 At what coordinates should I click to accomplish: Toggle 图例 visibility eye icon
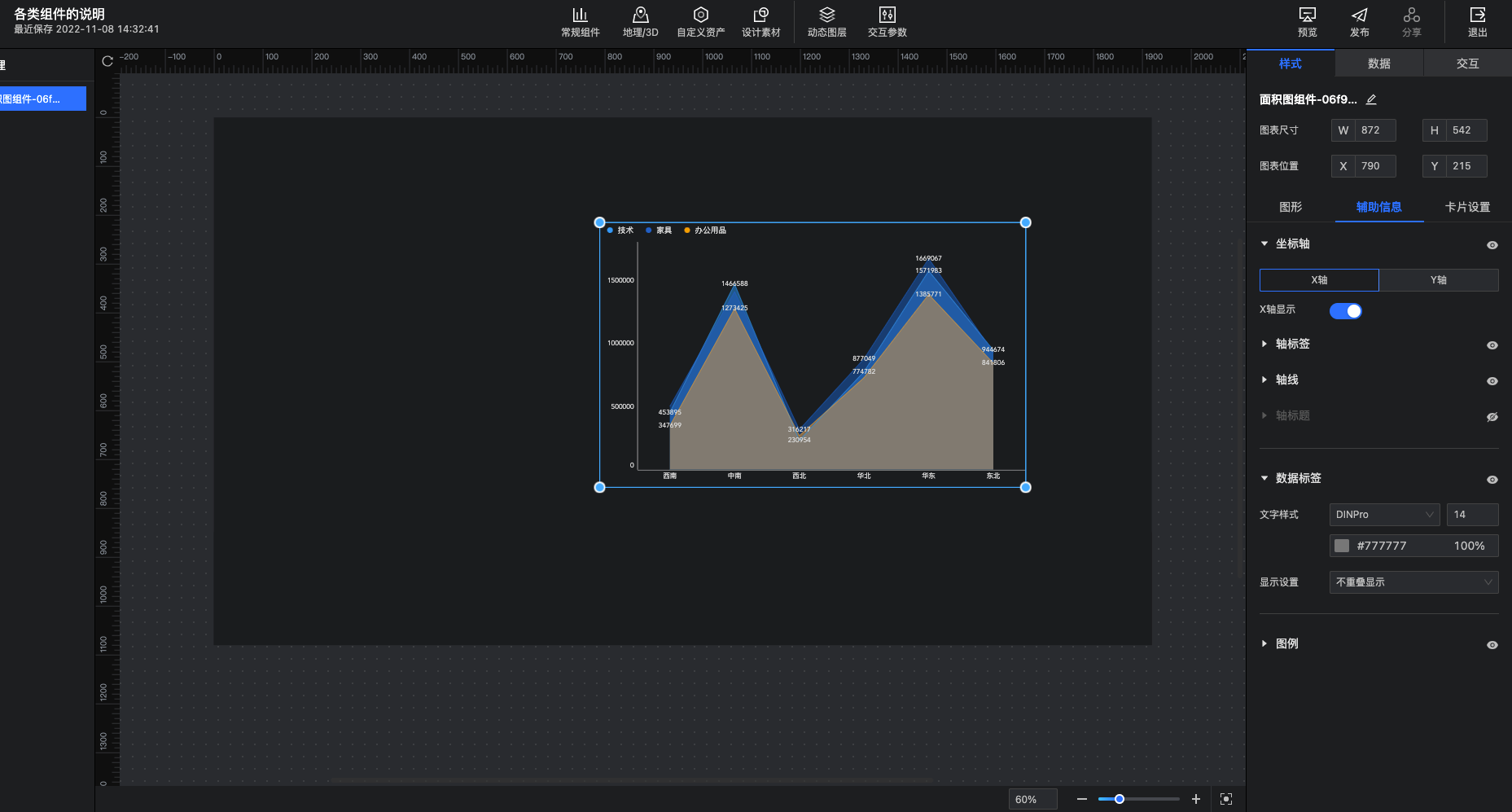(1492, 644)
